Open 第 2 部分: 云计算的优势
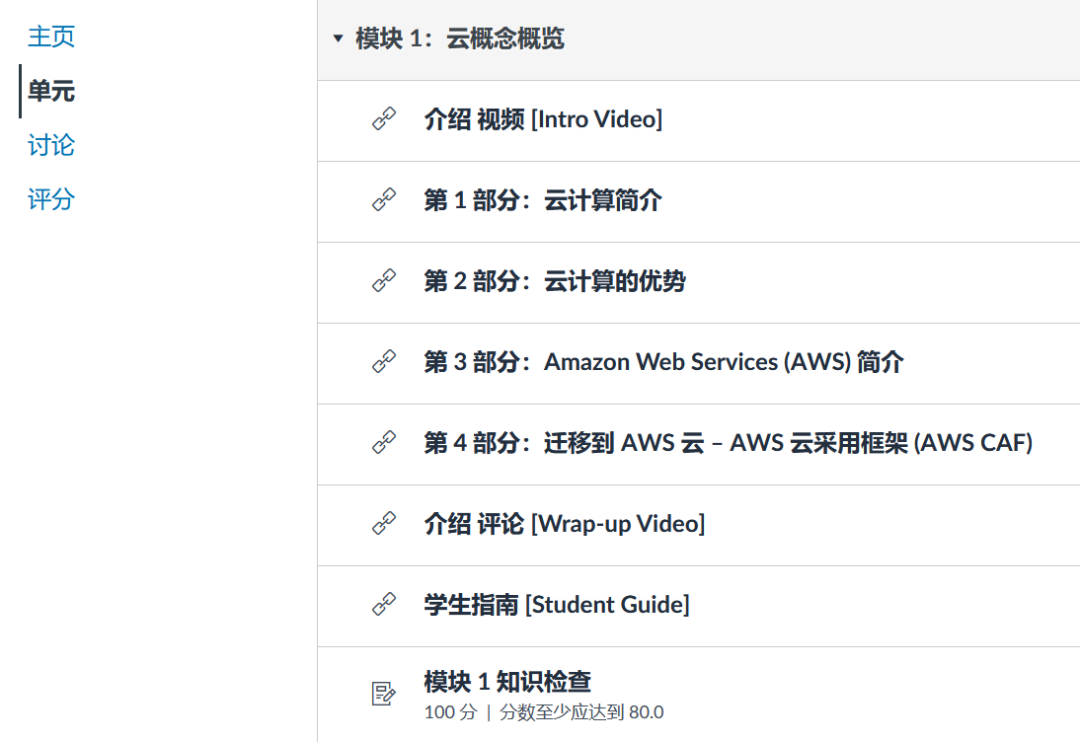The width and height of the screenshot is (1080, 742). coord(554,281)
